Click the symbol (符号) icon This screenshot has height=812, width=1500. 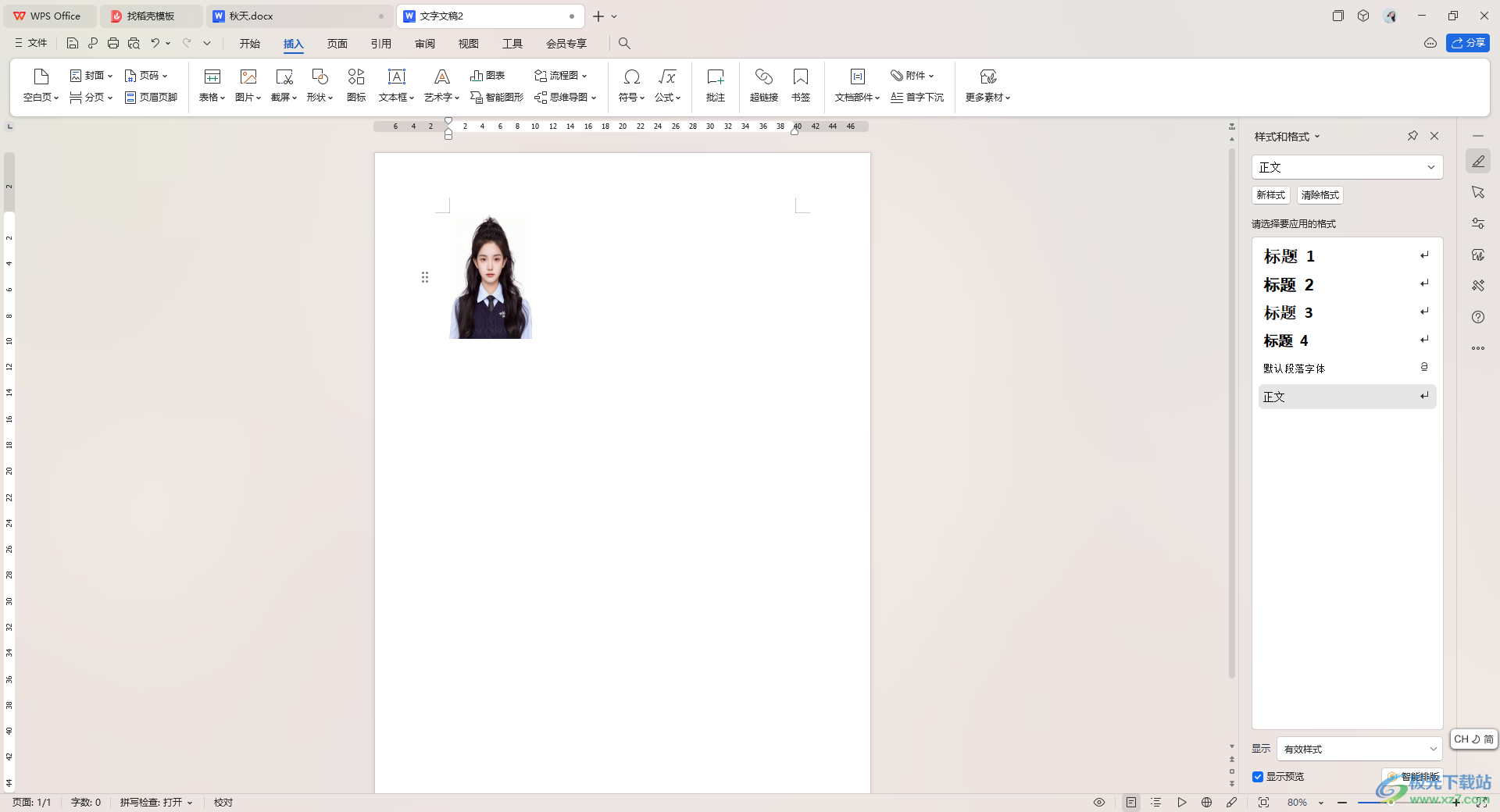coord(631,85)
